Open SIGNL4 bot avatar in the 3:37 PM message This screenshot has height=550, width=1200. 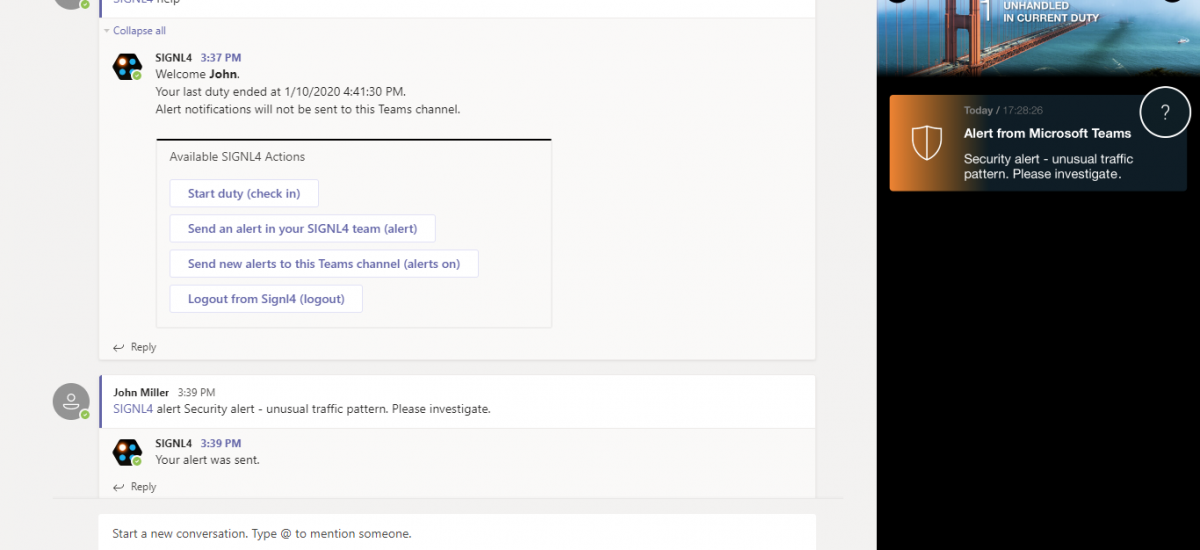127,67
